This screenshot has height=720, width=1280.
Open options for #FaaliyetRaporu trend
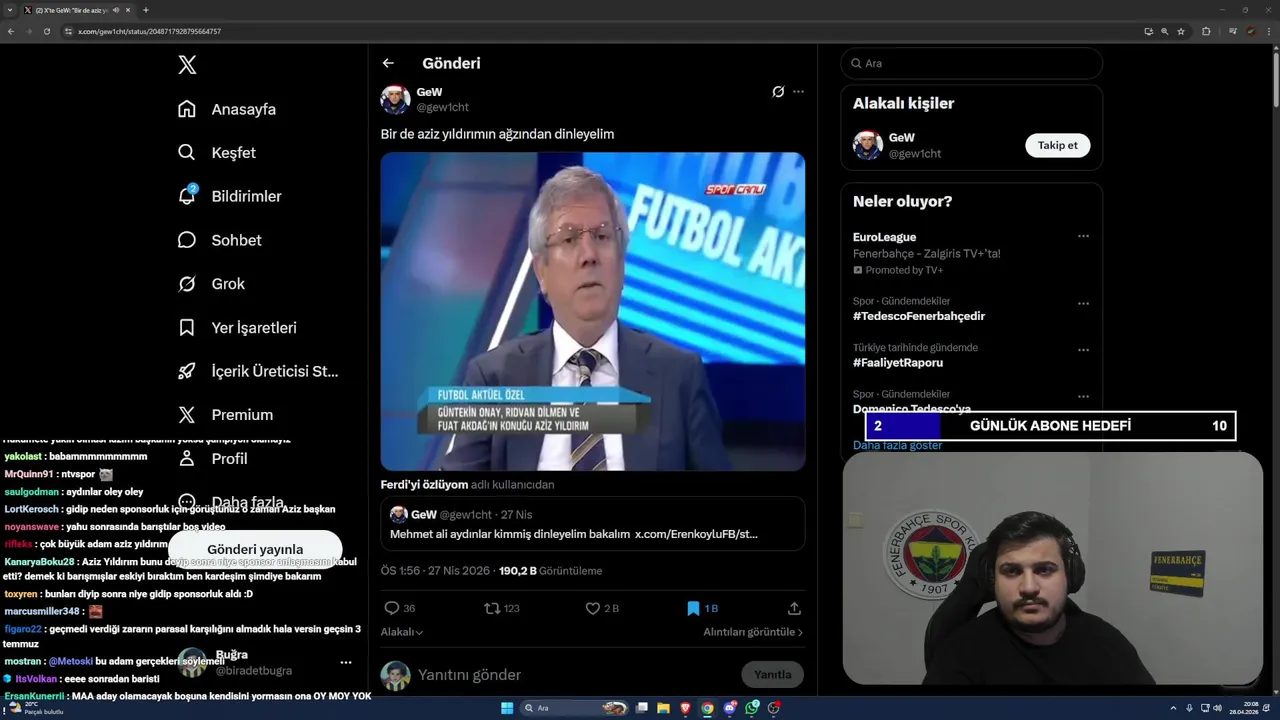pyautogui.click(x=1083, y=350)
